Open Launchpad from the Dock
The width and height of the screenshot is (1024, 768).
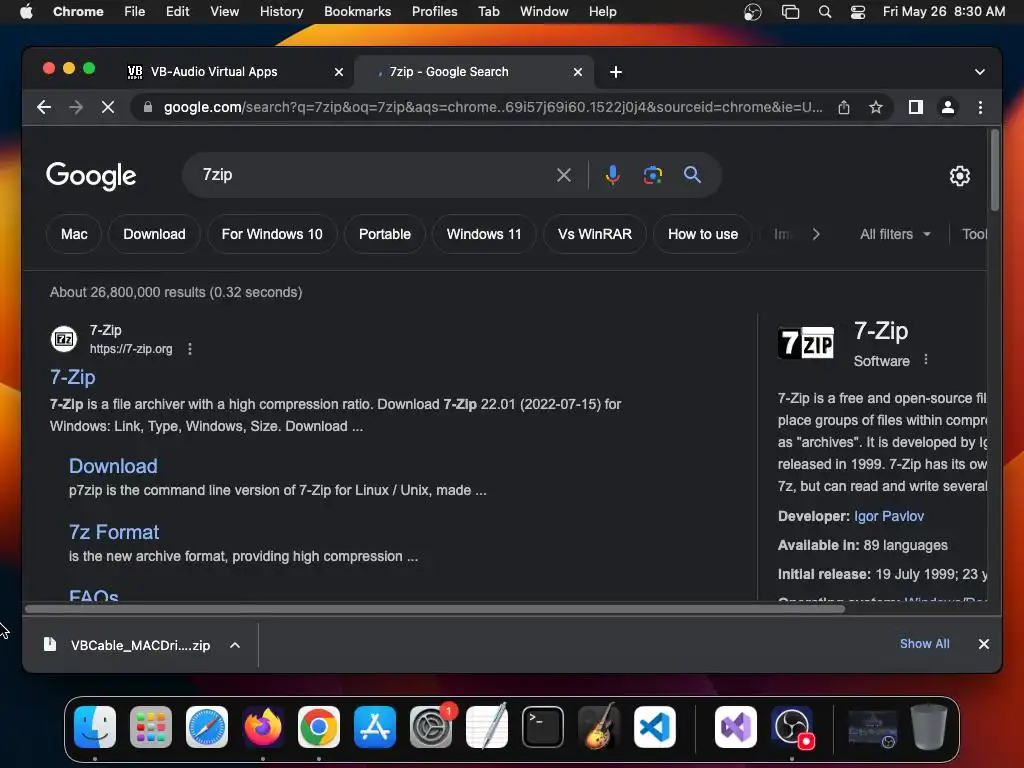click(x=151, y=727)
